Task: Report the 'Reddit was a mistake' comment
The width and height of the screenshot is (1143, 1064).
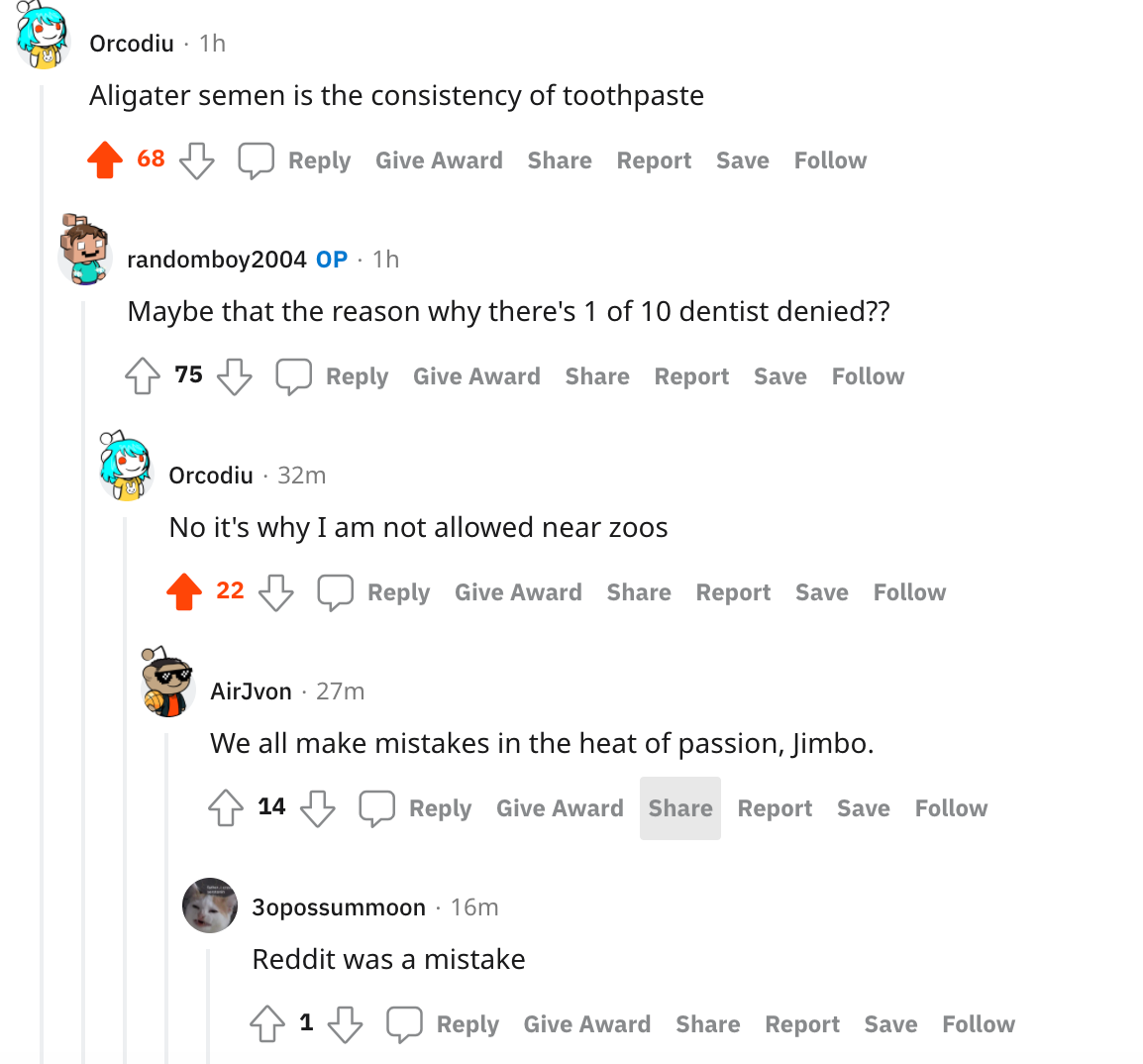Action: coord(802,1024)
